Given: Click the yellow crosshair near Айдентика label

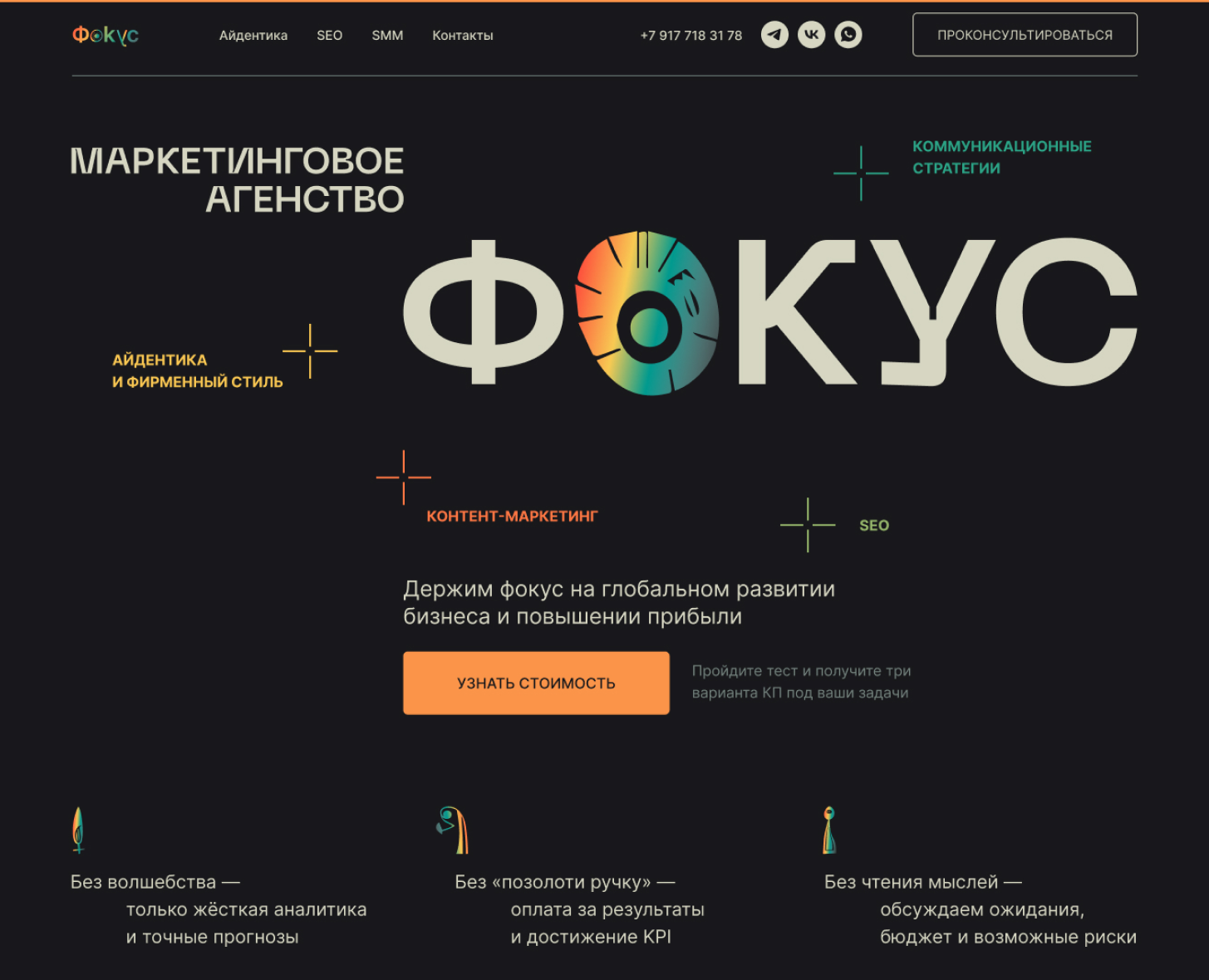Looking at the screenshot, I should [x=310, y=351].
